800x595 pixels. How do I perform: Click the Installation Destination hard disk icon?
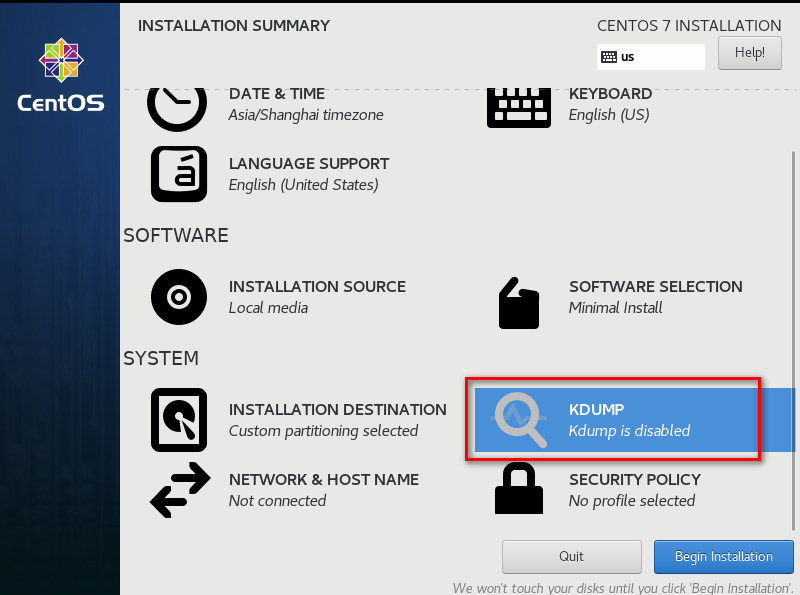179,420
